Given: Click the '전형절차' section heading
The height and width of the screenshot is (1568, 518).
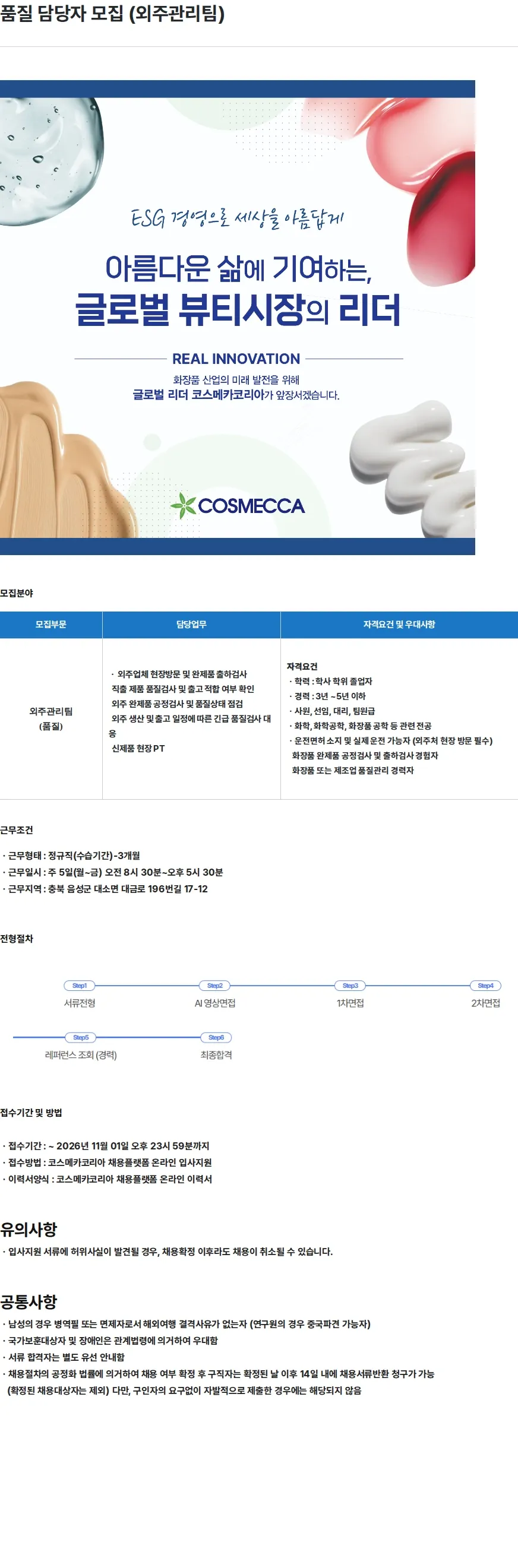Looking at the screenshot, I should click(17, 939).
